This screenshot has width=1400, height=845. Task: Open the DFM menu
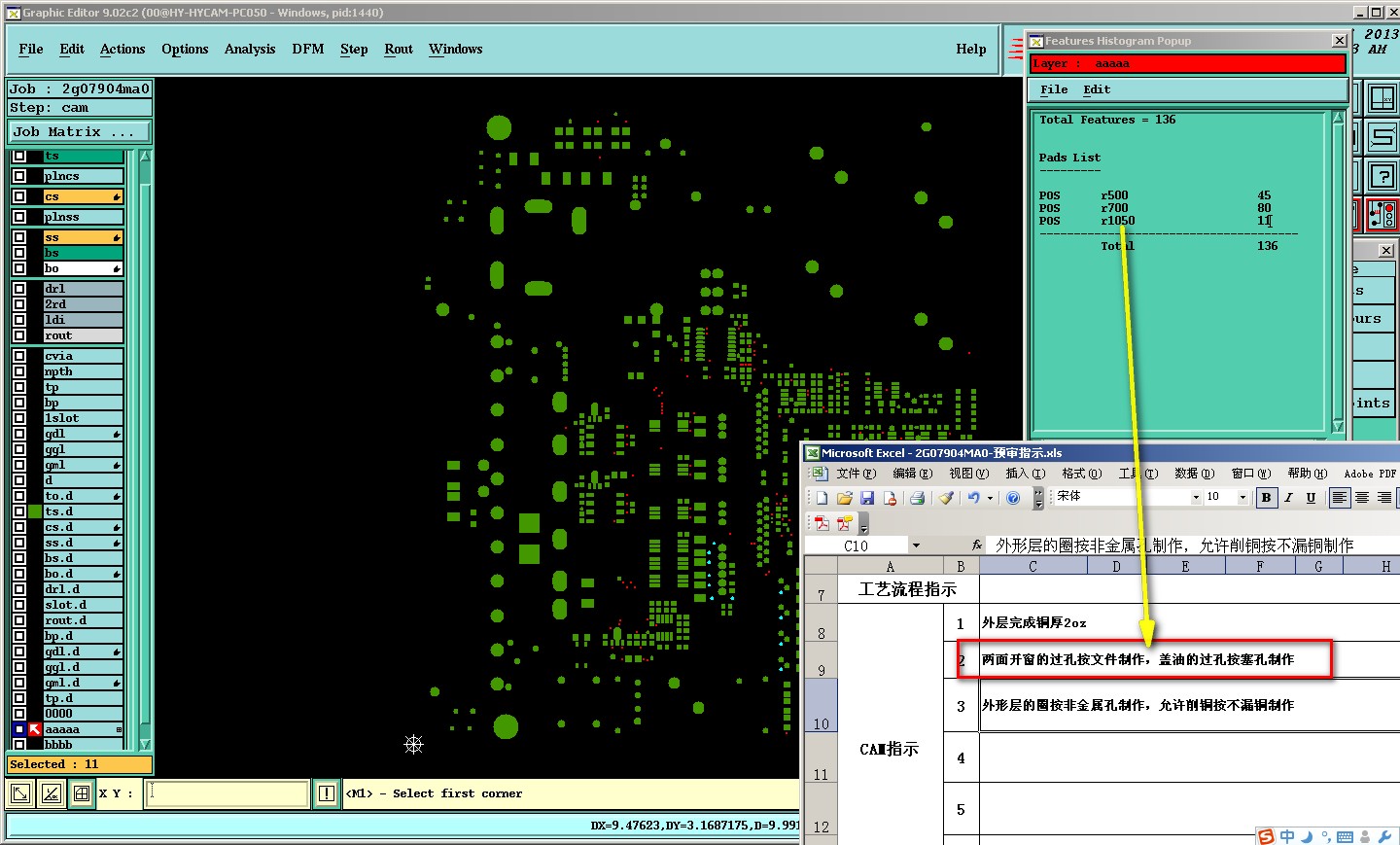pos(308,50)
